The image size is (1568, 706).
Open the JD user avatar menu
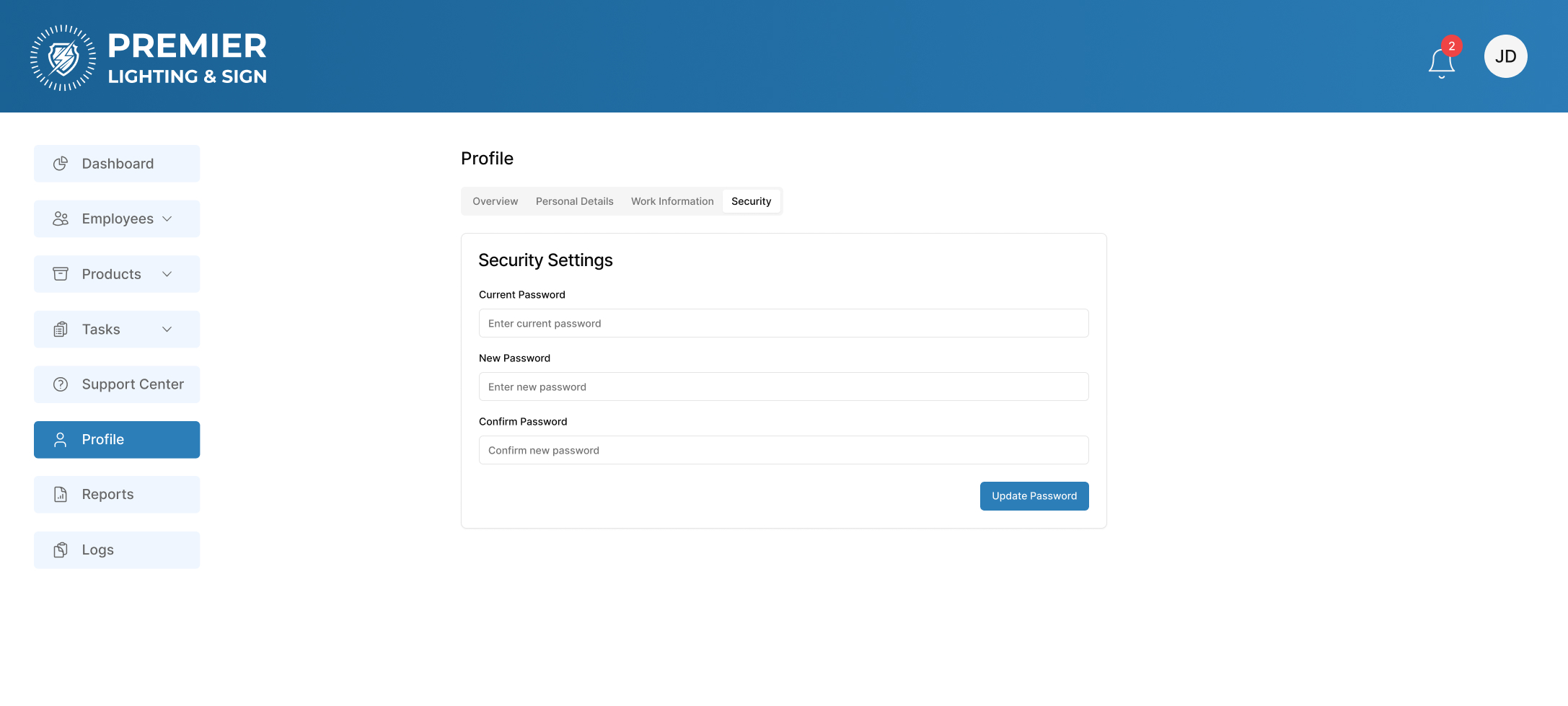pos(1505,56)
